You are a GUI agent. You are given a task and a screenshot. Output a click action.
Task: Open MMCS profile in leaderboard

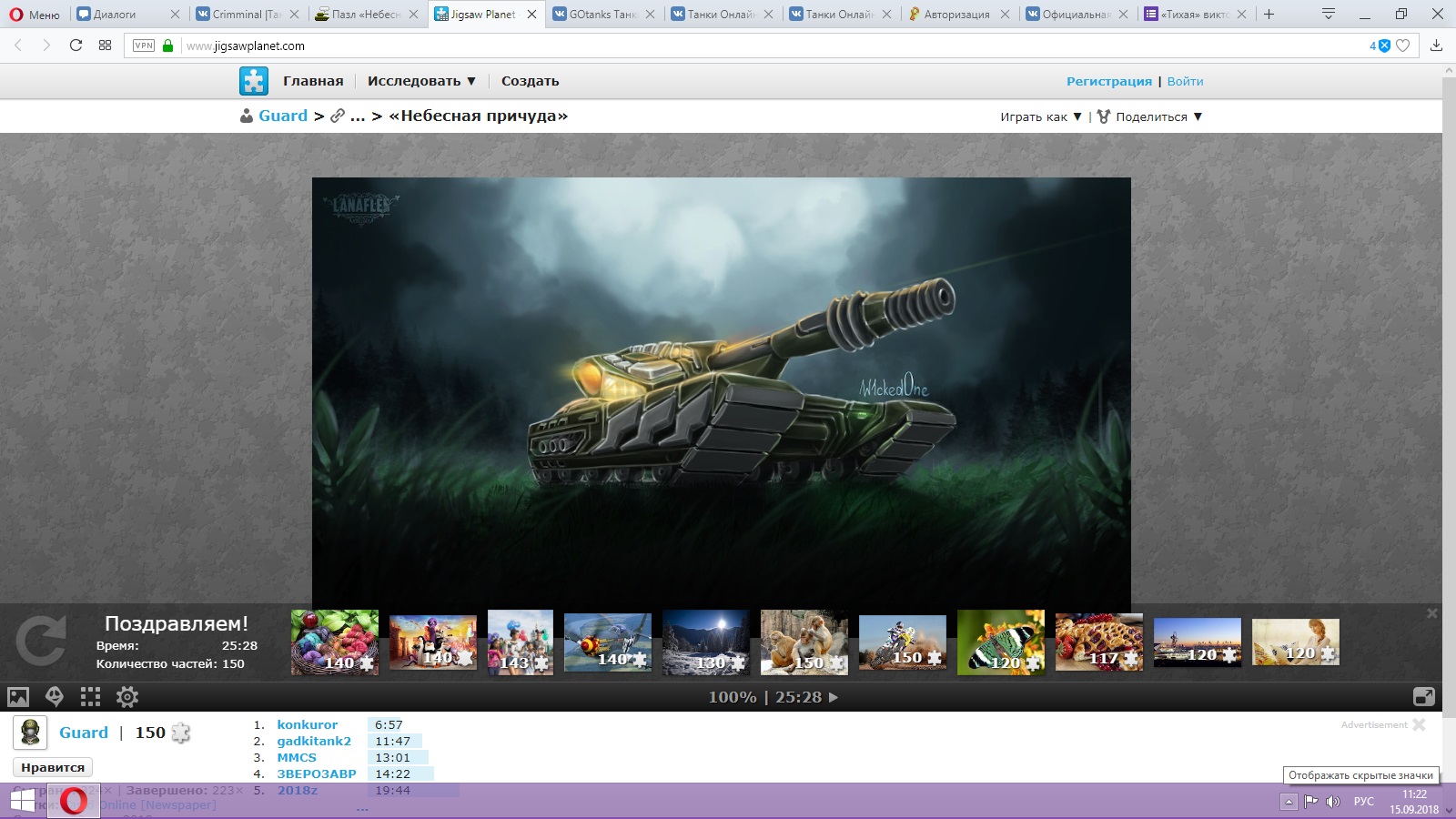pos(297,757)
